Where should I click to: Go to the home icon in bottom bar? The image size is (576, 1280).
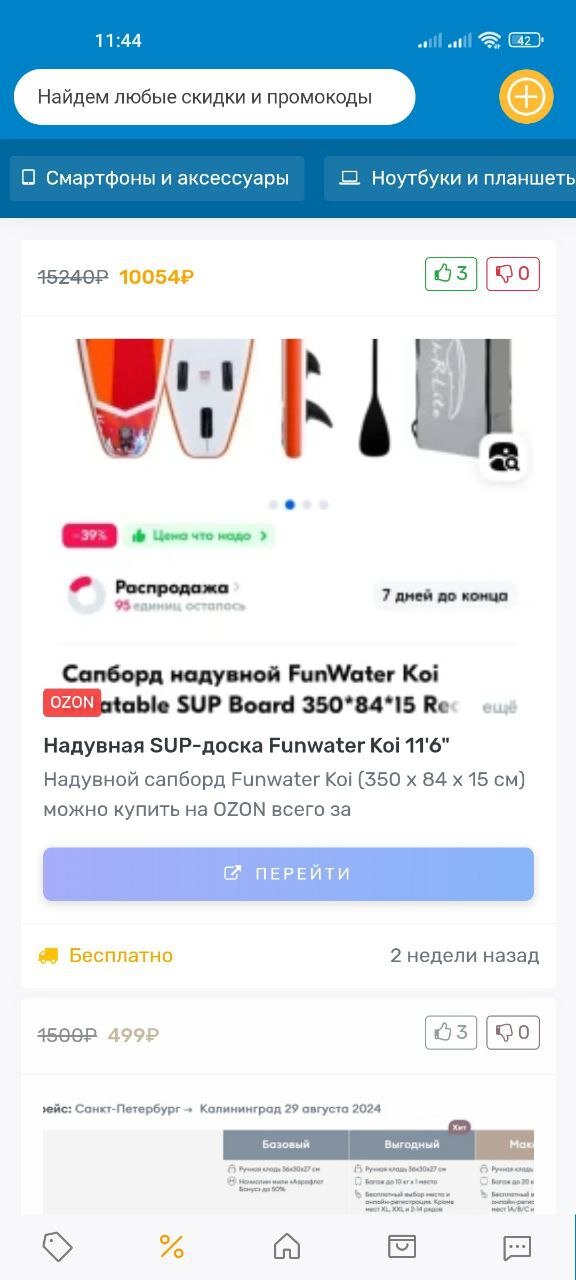pyautogui.click(x=287, y=1246)
